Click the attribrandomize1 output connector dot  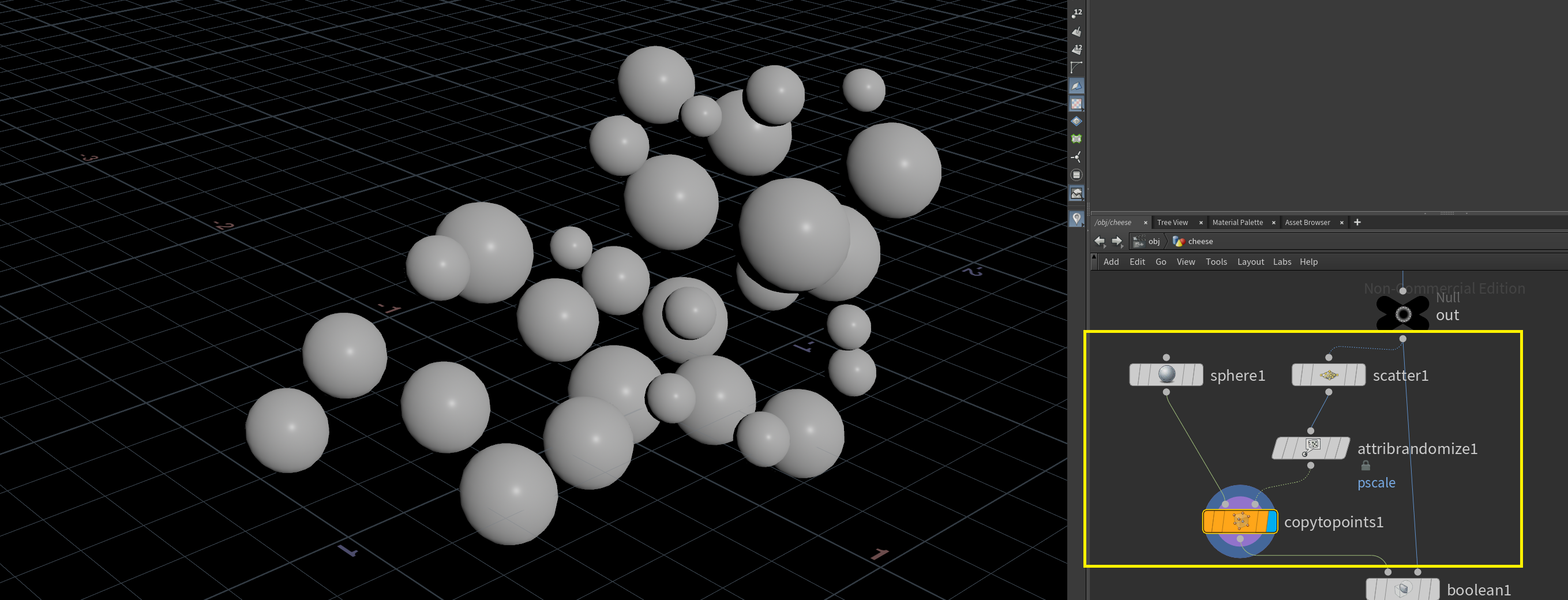pyautogui.click(x=1311, y=466)
